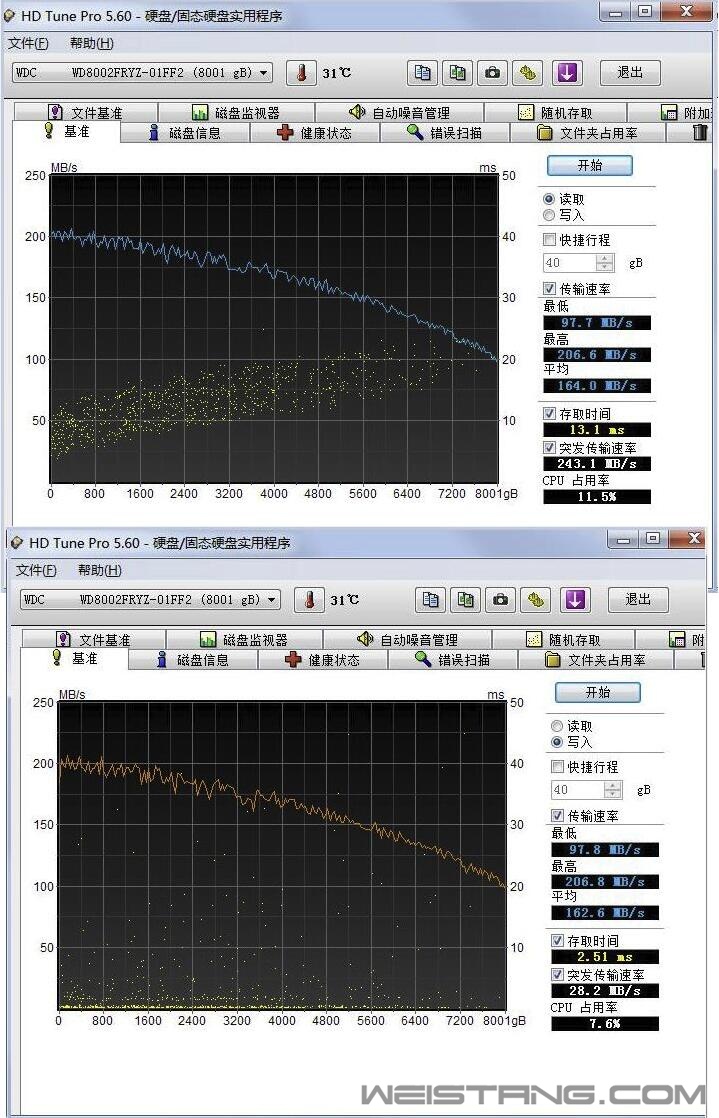Screen dimensions: 719x1118
Task: Open 文件基准 tab in upper window
Action: tap(86, 113)
